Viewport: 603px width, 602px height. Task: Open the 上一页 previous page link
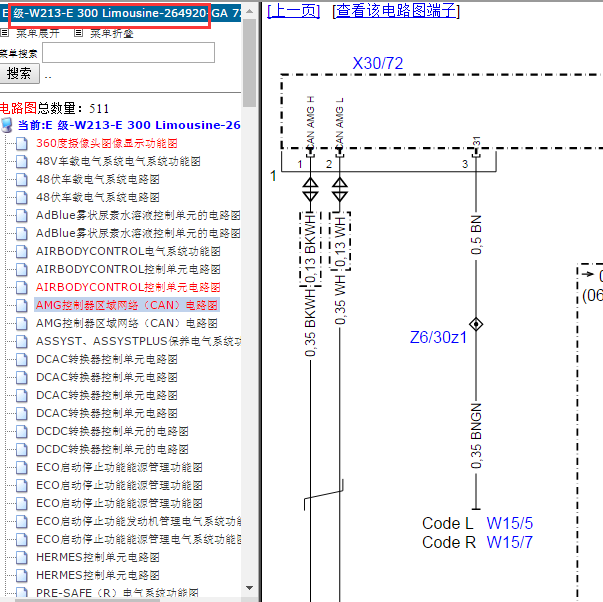pyautogui.click(x=294, y=10)
